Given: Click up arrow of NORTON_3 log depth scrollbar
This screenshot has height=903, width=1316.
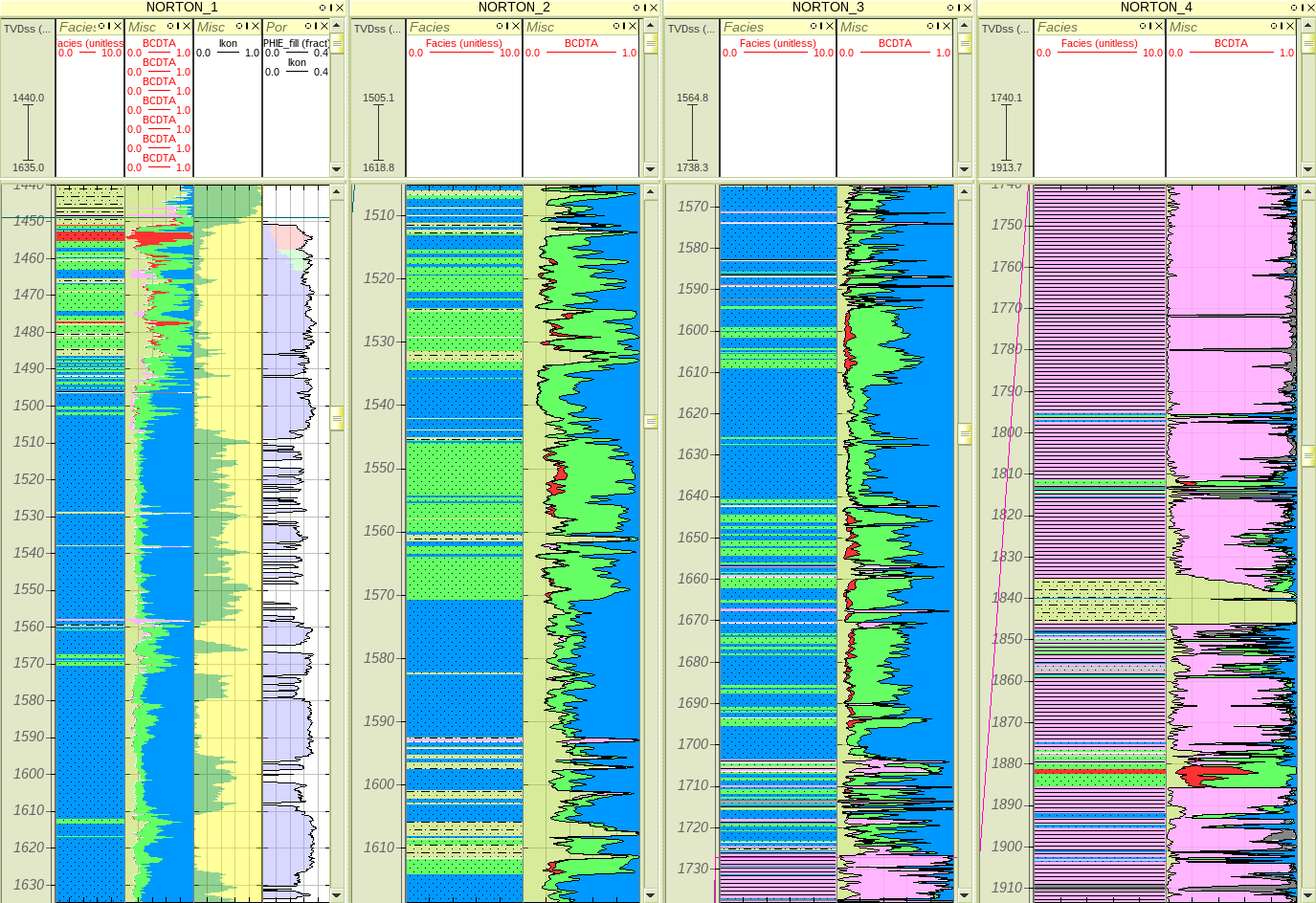Looking at the screenshot, I should pyautogui.click(x=965, y=191).
